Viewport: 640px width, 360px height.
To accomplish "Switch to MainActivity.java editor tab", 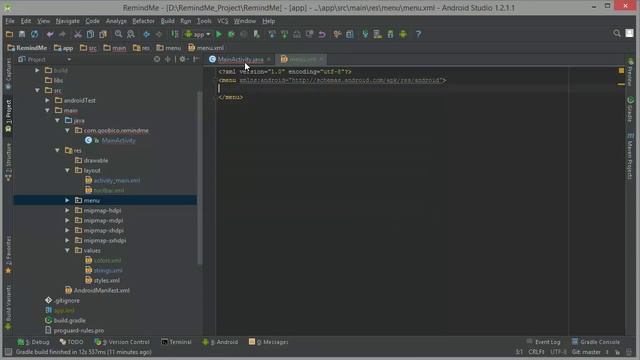I will coord(240,59).
